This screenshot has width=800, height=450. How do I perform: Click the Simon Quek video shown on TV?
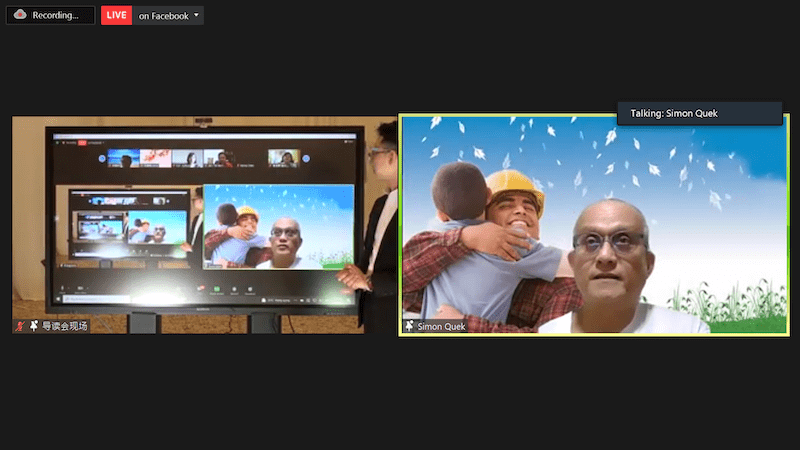point(277,227)
